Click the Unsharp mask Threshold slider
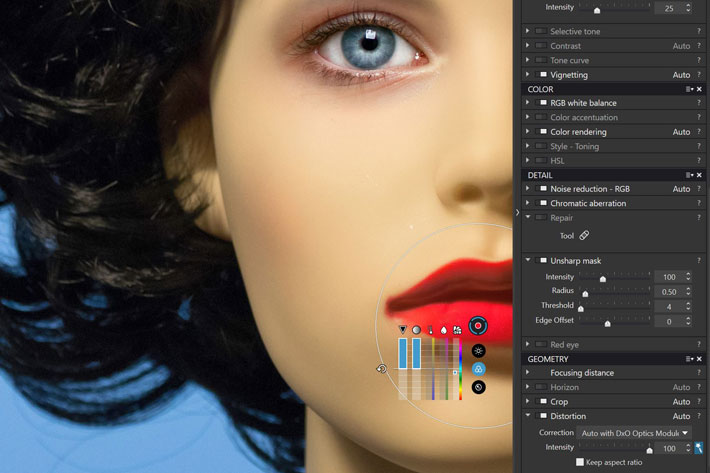This screenshot has height=473, width=710. tap(614, 306)
